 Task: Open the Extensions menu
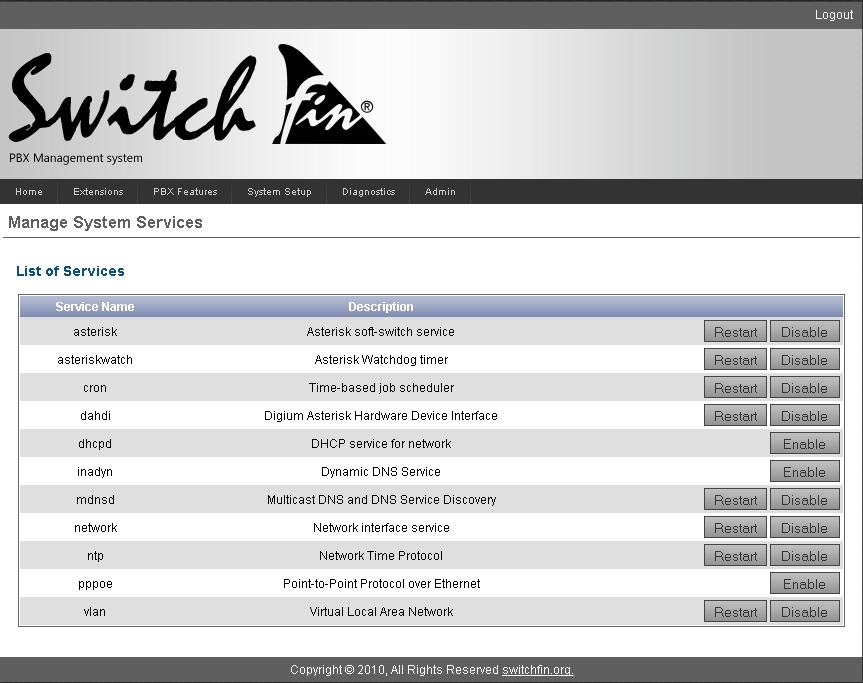click(98, 192)
